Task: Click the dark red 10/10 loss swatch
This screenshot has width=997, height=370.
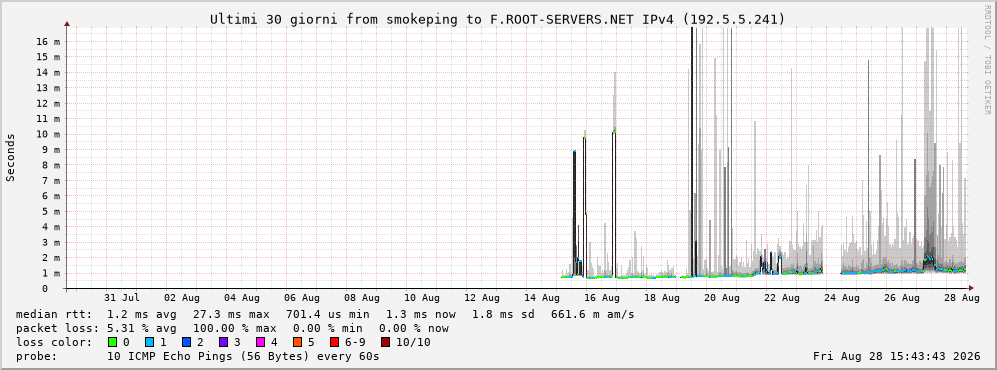Action: pos(386,342)
